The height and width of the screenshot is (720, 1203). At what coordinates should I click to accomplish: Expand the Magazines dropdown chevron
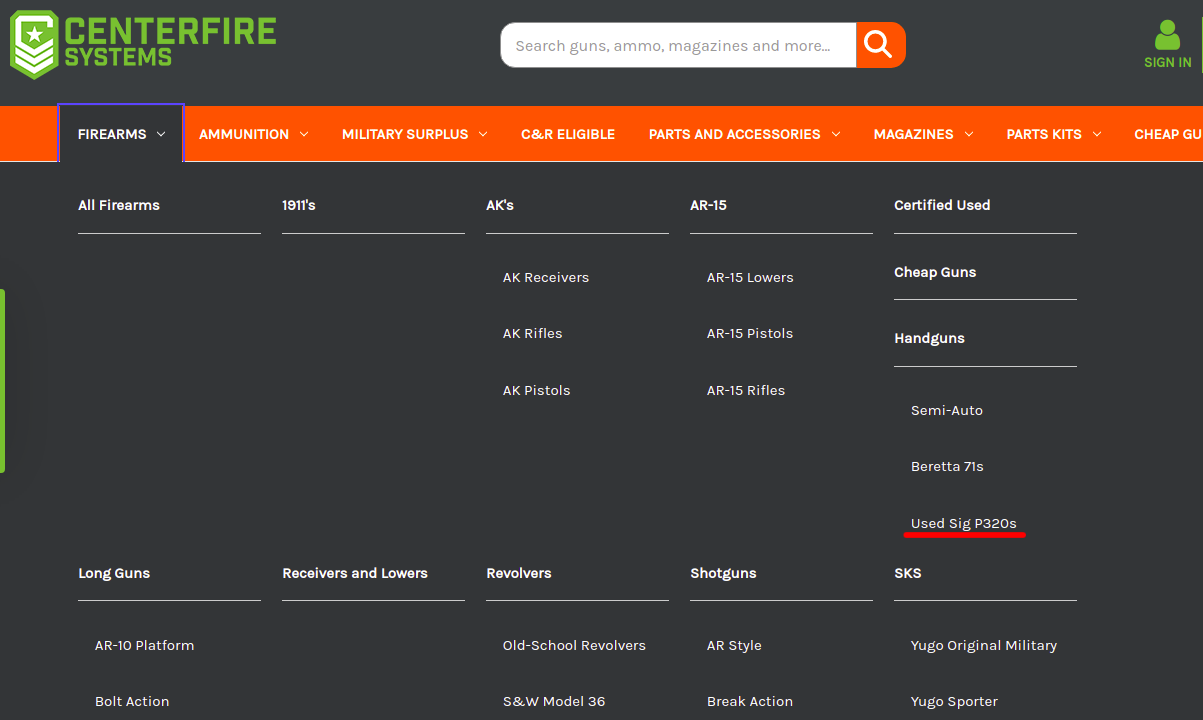click(969, 134)
